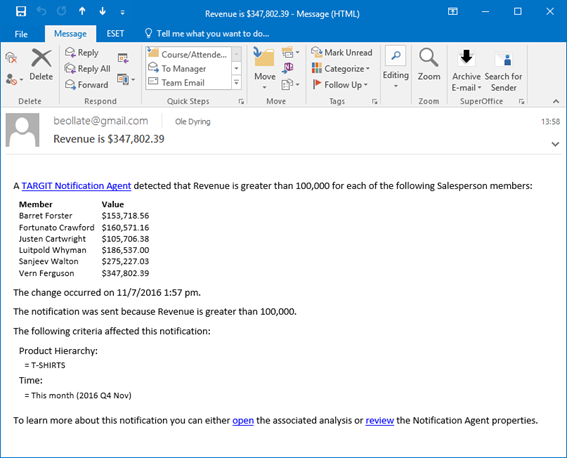Viewport: 567px width, 458px height.
Task: Expand the message header chevron
Action: [x=555, y=144]
